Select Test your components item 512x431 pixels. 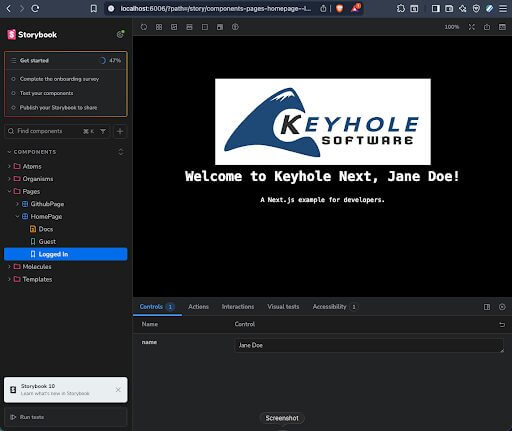46,93
